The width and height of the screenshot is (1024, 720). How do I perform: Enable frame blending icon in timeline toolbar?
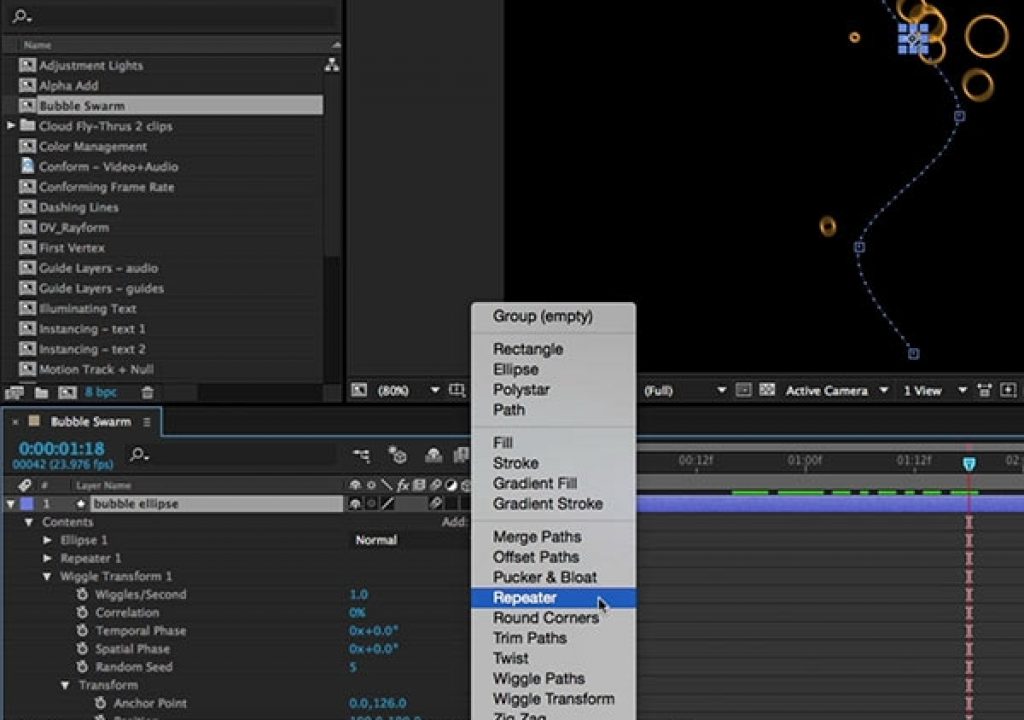point(462,455)
